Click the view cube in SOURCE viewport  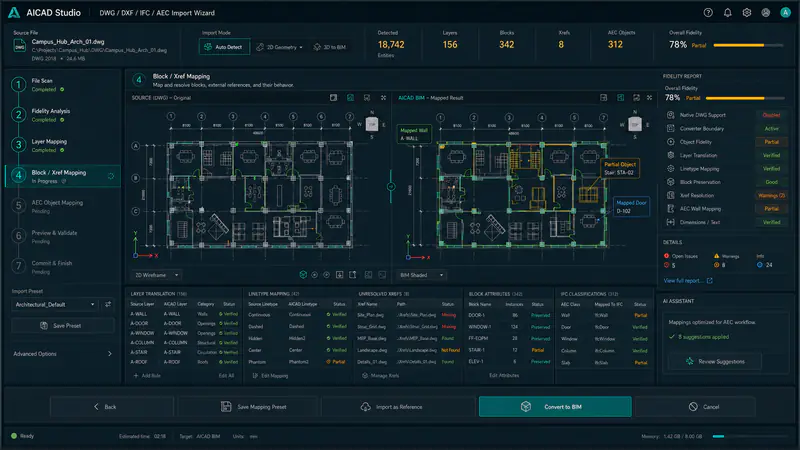click(x=372, y=124)
